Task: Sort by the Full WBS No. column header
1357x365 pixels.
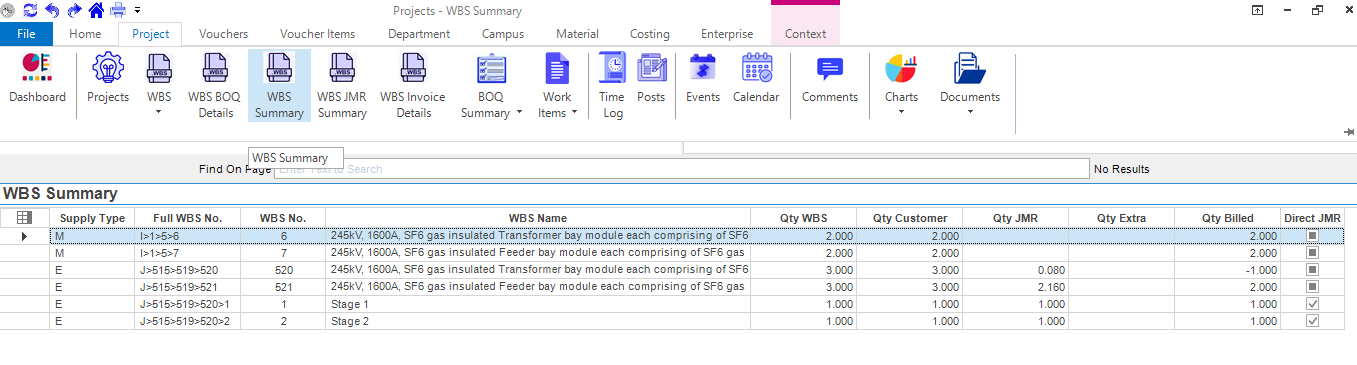Action: tap(188, 218)
